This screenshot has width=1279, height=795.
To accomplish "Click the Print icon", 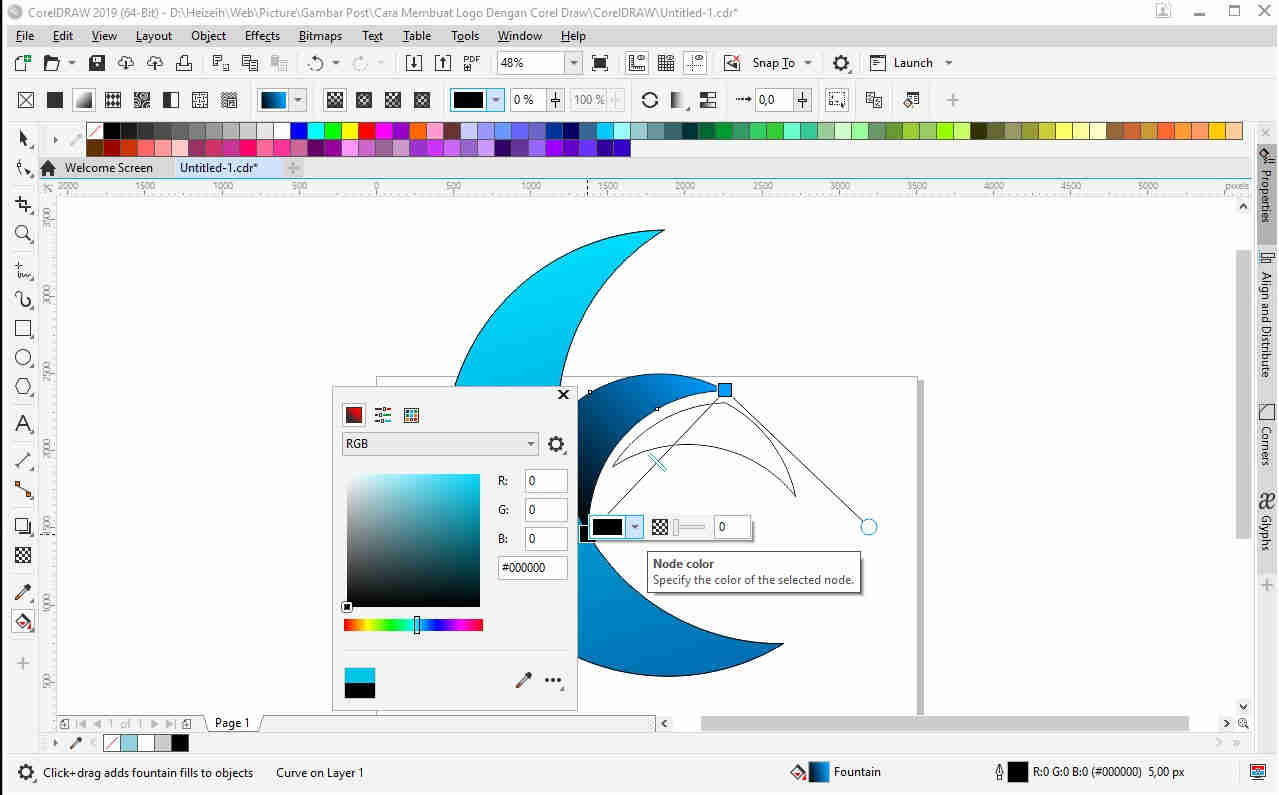I will (x=184, y=63).
